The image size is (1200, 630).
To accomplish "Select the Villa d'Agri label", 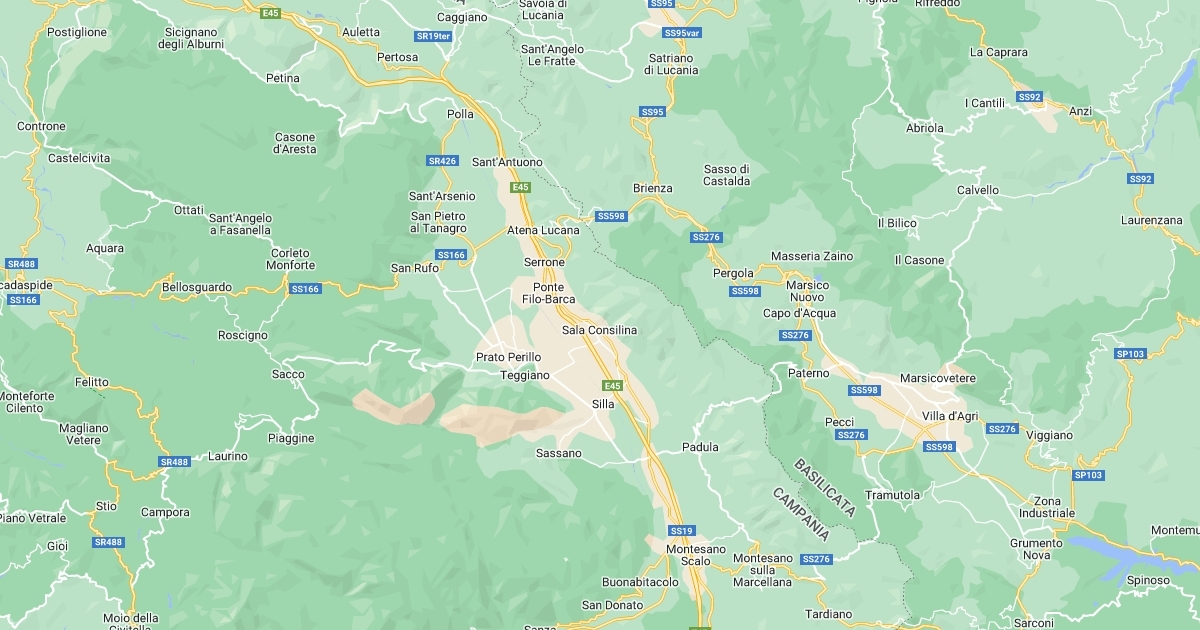I will [950, 416].
